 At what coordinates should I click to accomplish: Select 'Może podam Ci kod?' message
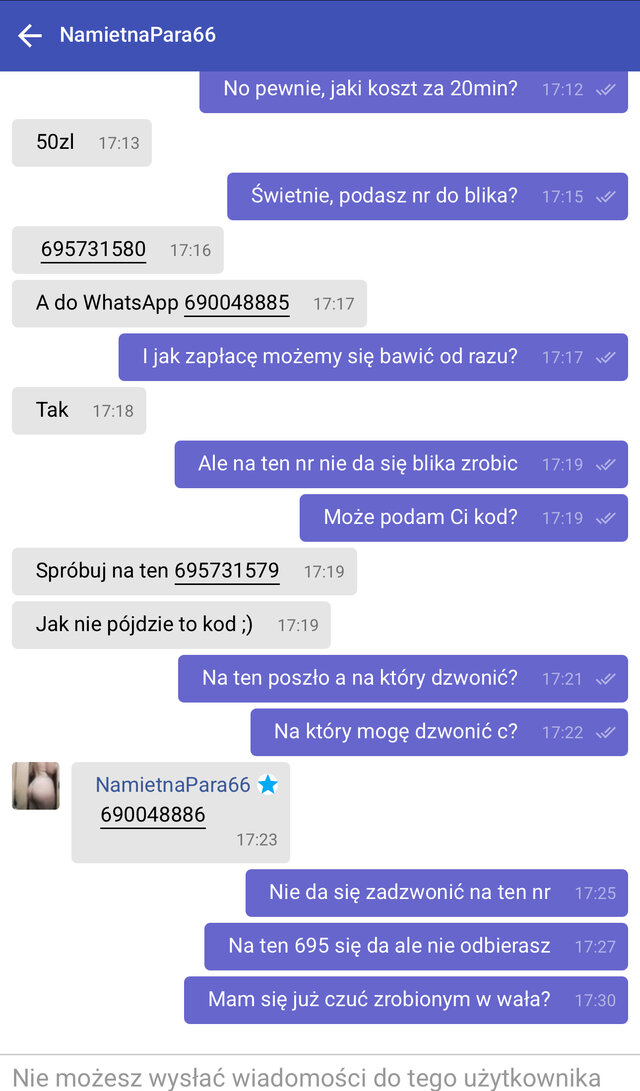tap(464, 518)
